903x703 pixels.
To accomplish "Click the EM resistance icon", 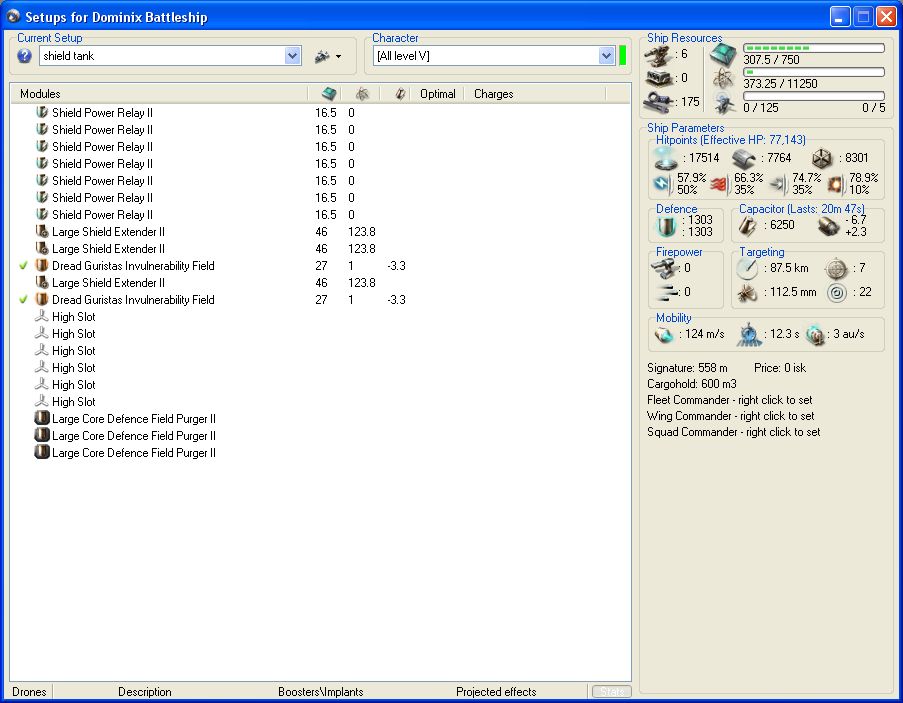I will click(663, 184).
